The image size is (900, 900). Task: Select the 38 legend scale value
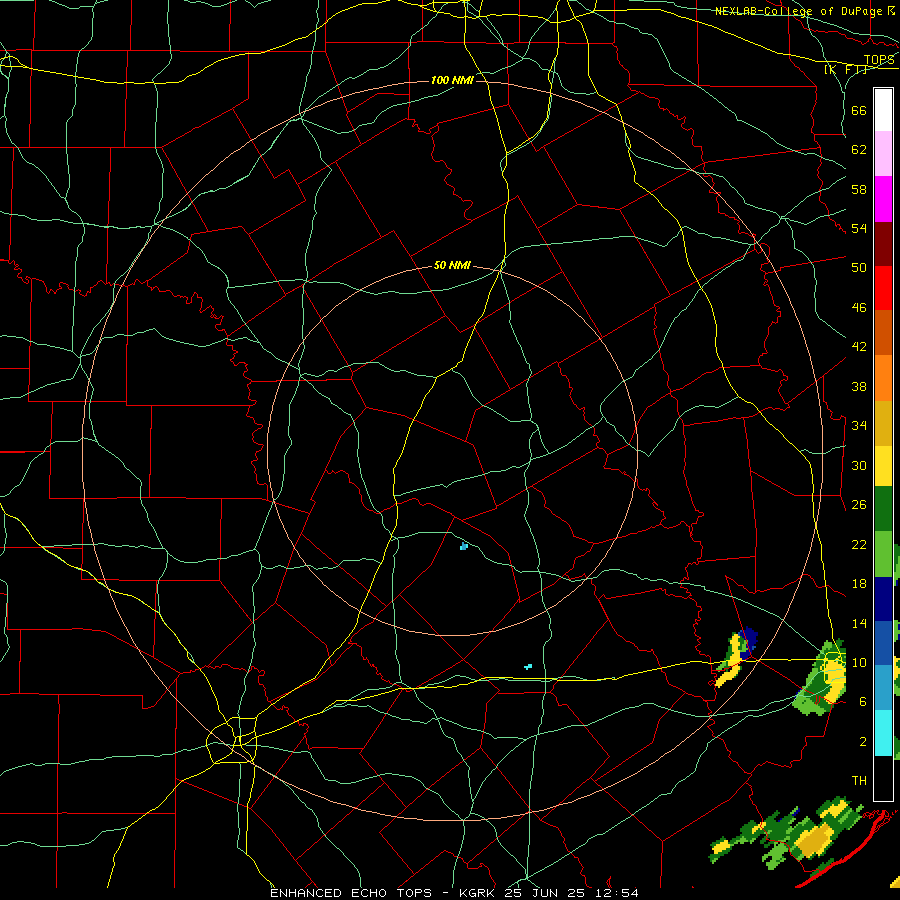[x=859, y=386]
